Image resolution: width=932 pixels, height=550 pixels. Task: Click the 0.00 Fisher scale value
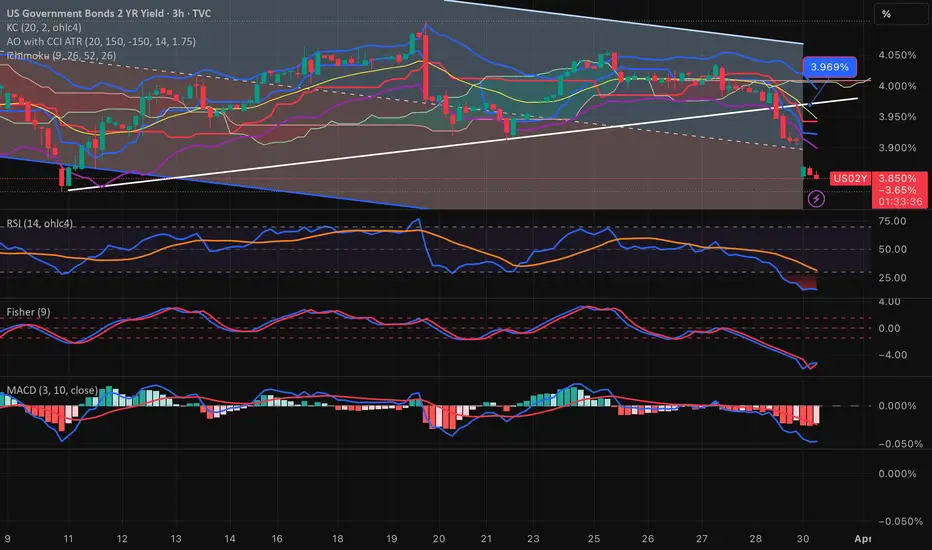point(889,328)
